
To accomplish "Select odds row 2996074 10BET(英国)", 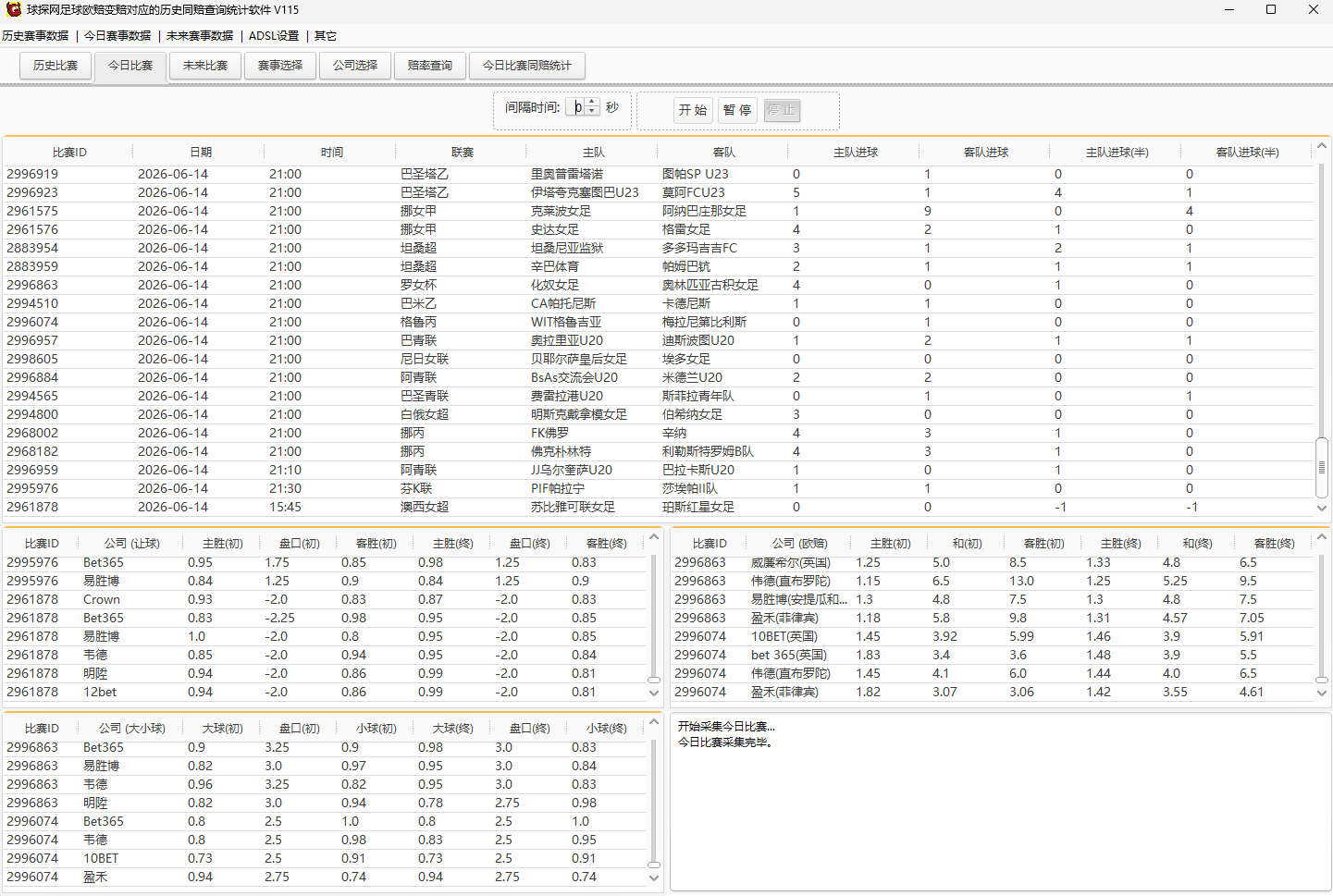I will tap(993, 636).
